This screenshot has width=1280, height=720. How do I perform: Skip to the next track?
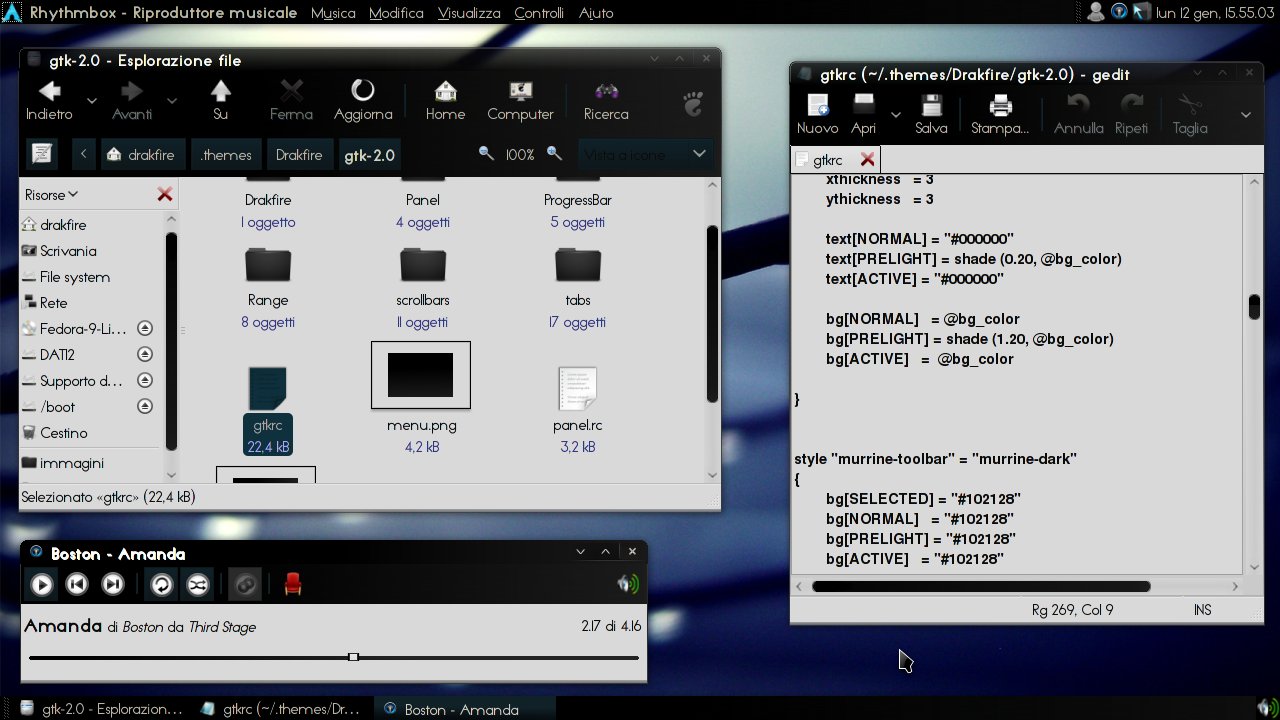pyautogui.click(x=113, y=585)
